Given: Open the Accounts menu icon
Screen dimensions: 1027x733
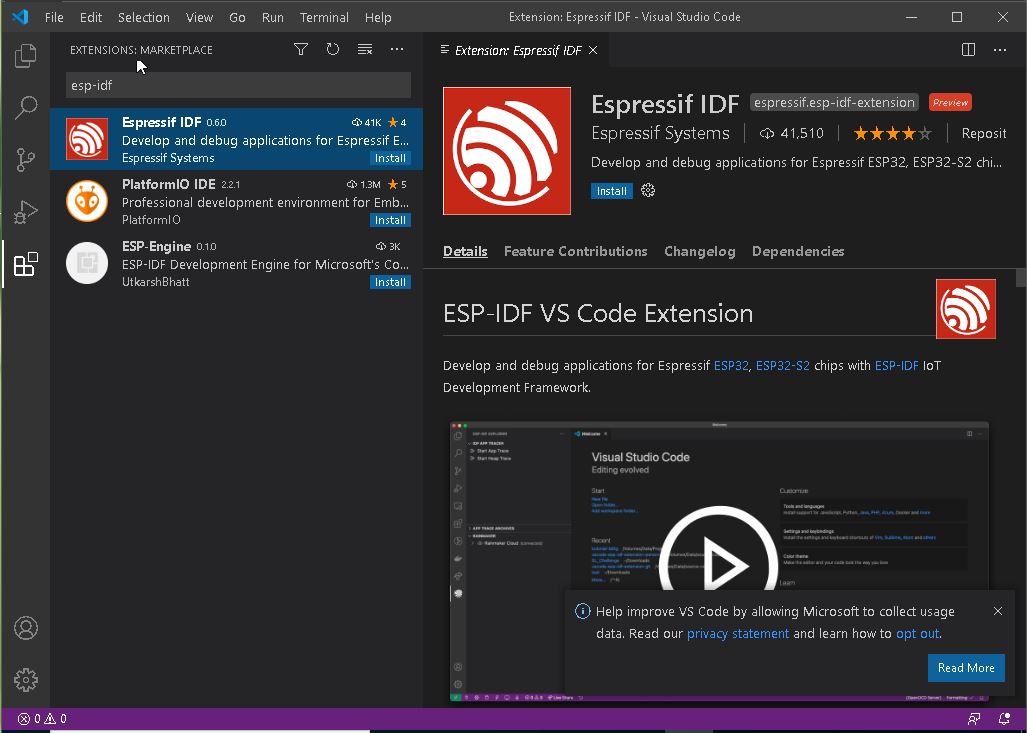Looking at the screenshot, I should [x=26, y=628].
